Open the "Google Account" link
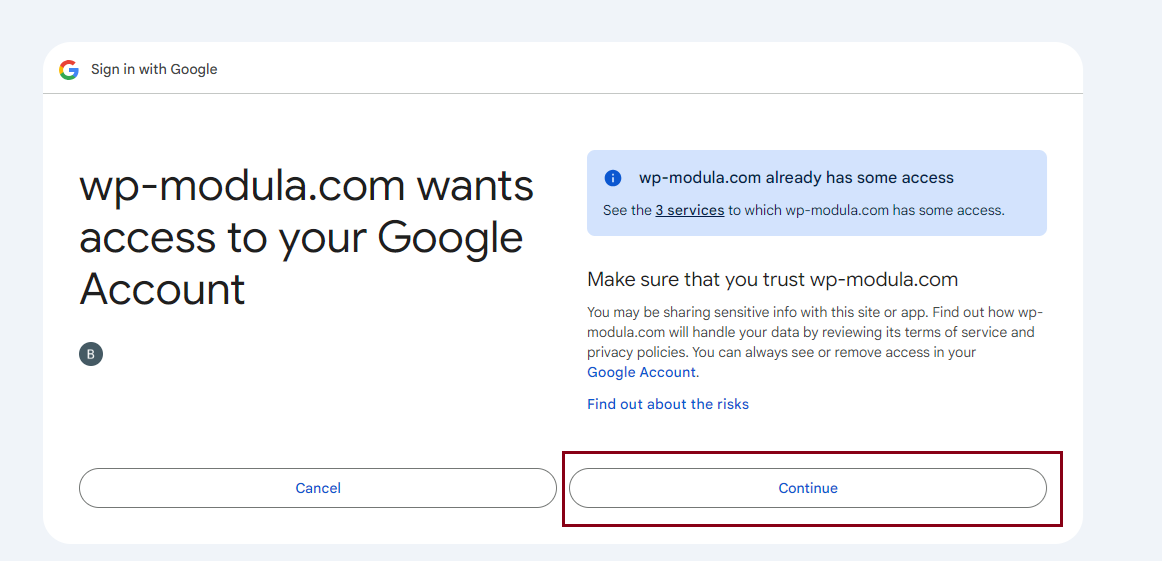1162x561 pixels. (641, 372)
